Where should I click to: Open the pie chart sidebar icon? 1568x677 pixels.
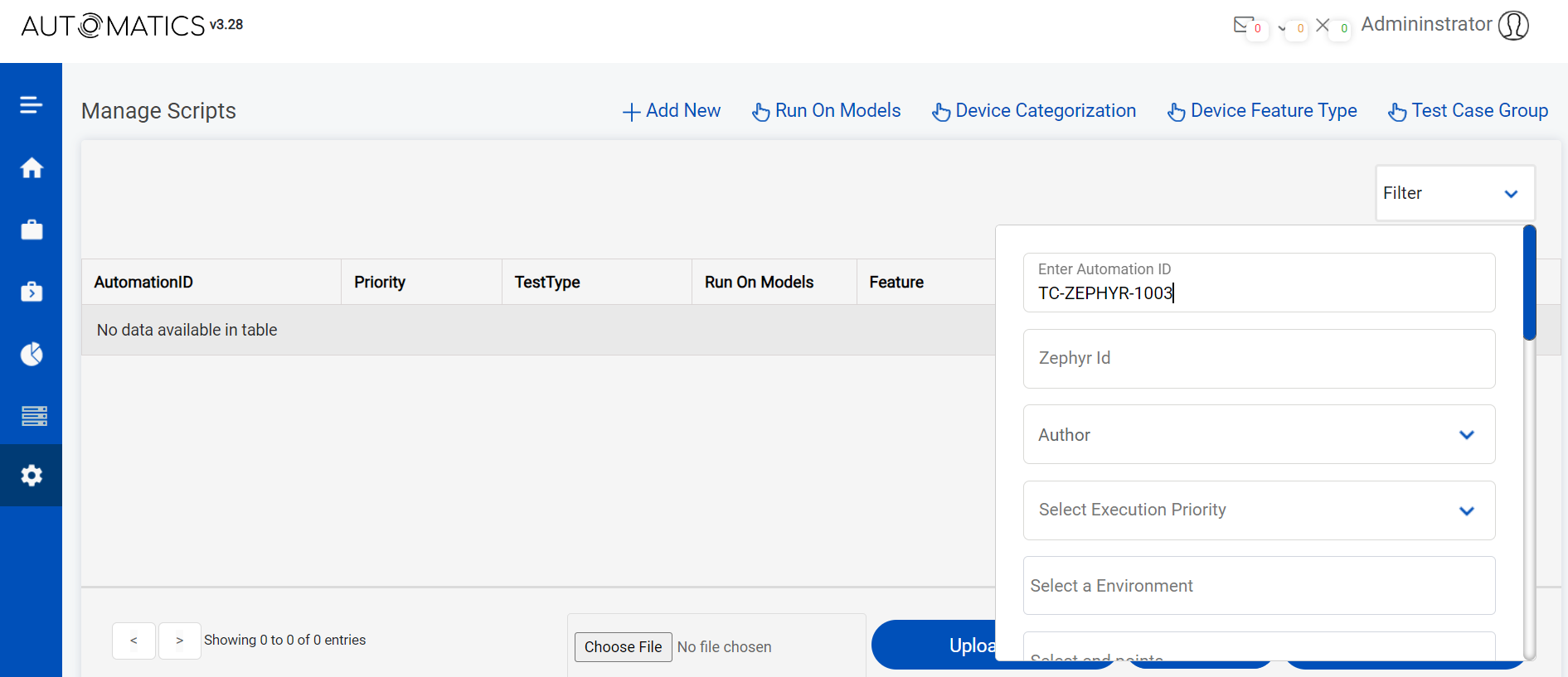[x=32, y=354]
